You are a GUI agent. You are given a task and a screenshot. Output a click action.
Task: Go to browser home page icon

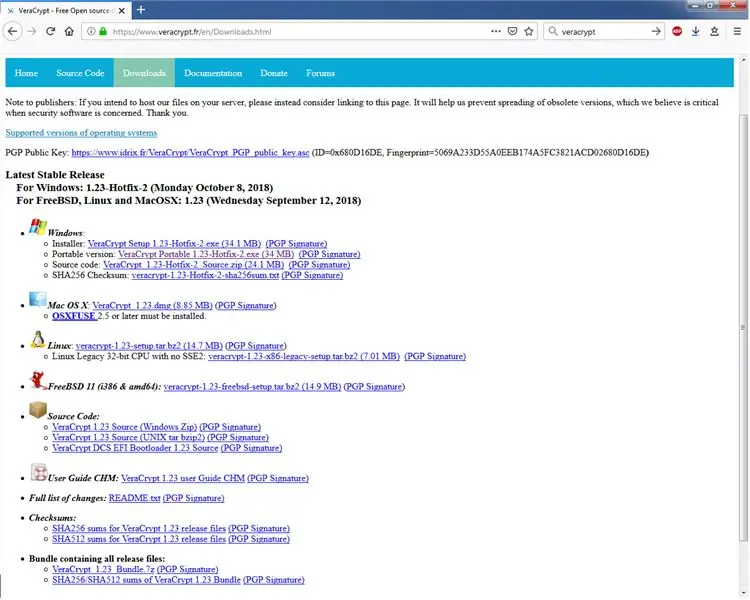click(69, 32)
